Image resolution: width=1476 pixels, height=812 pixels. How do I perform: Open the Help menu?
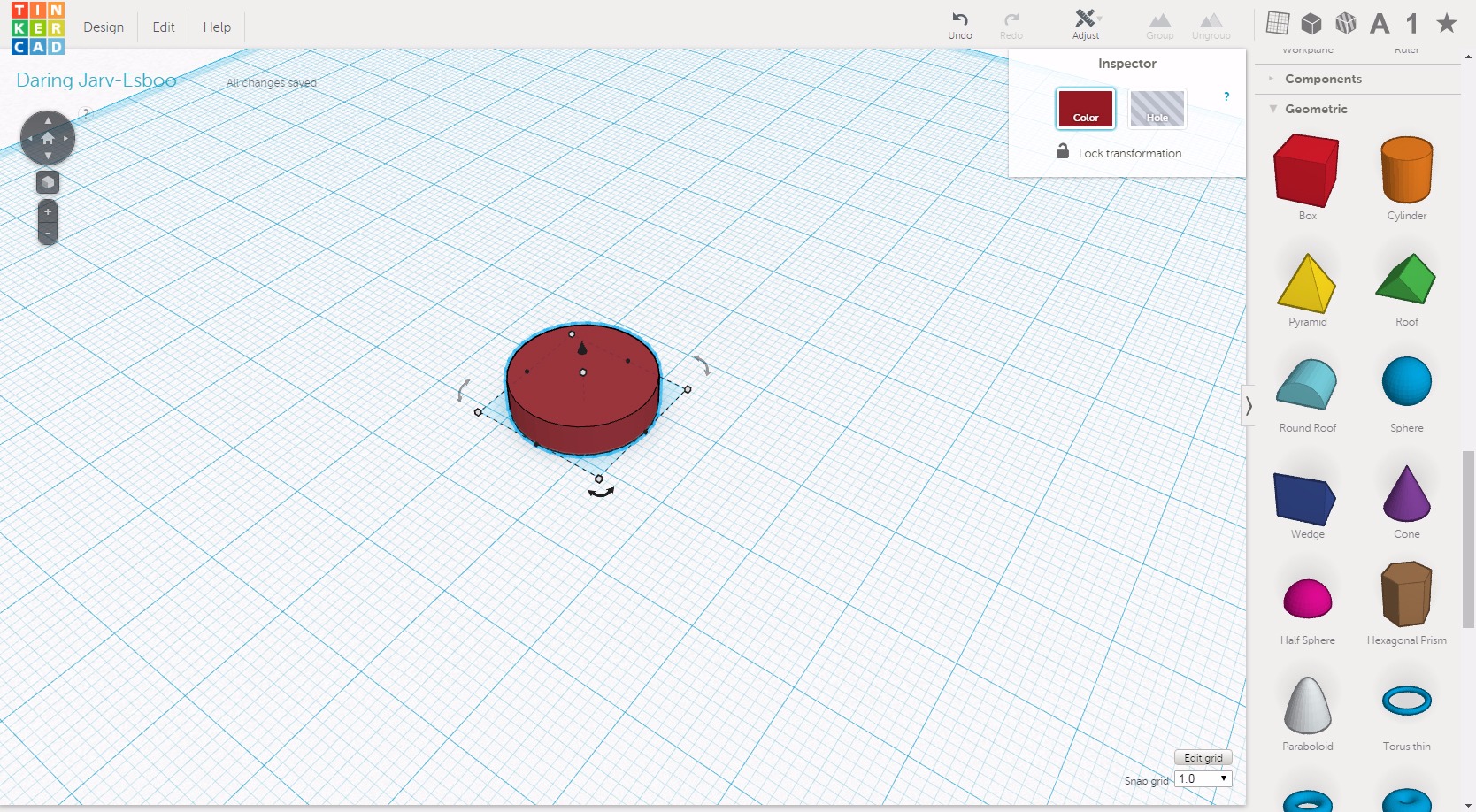click(217, 27)
